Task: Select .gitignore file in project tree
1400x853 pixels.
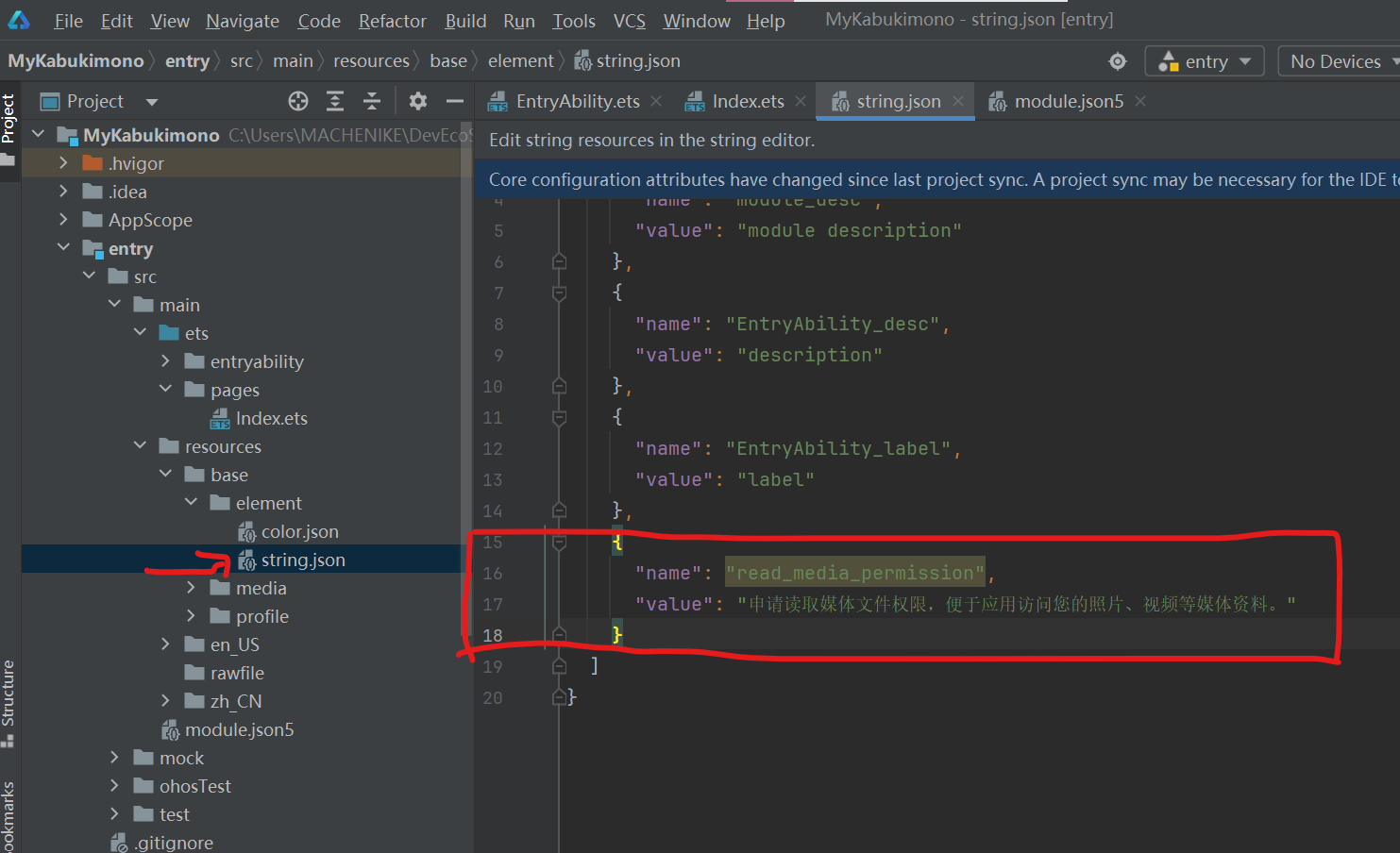Action: [x=174, y=843]
